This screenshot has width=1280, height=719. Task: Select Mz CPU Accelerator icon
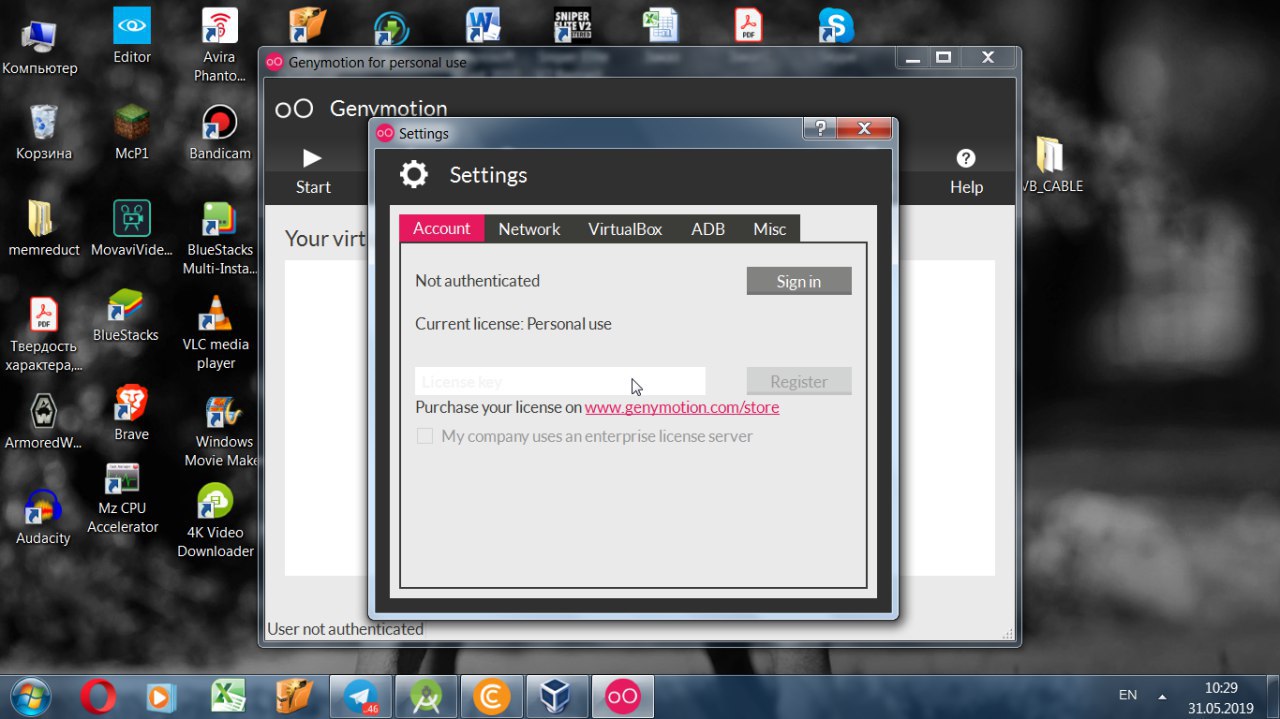pos(123,498)
